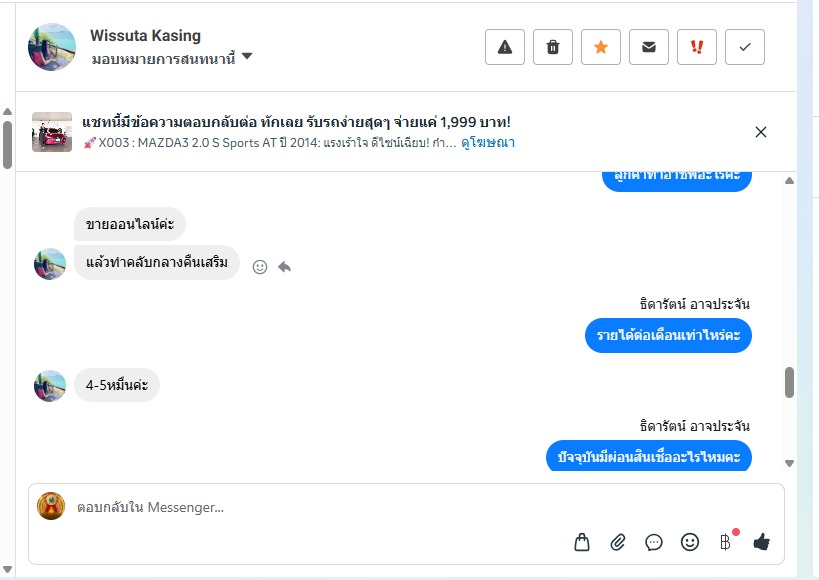
Task: Toggle the red exclamation priority flag
Action: pyautogui.click(x=697, y=47)
